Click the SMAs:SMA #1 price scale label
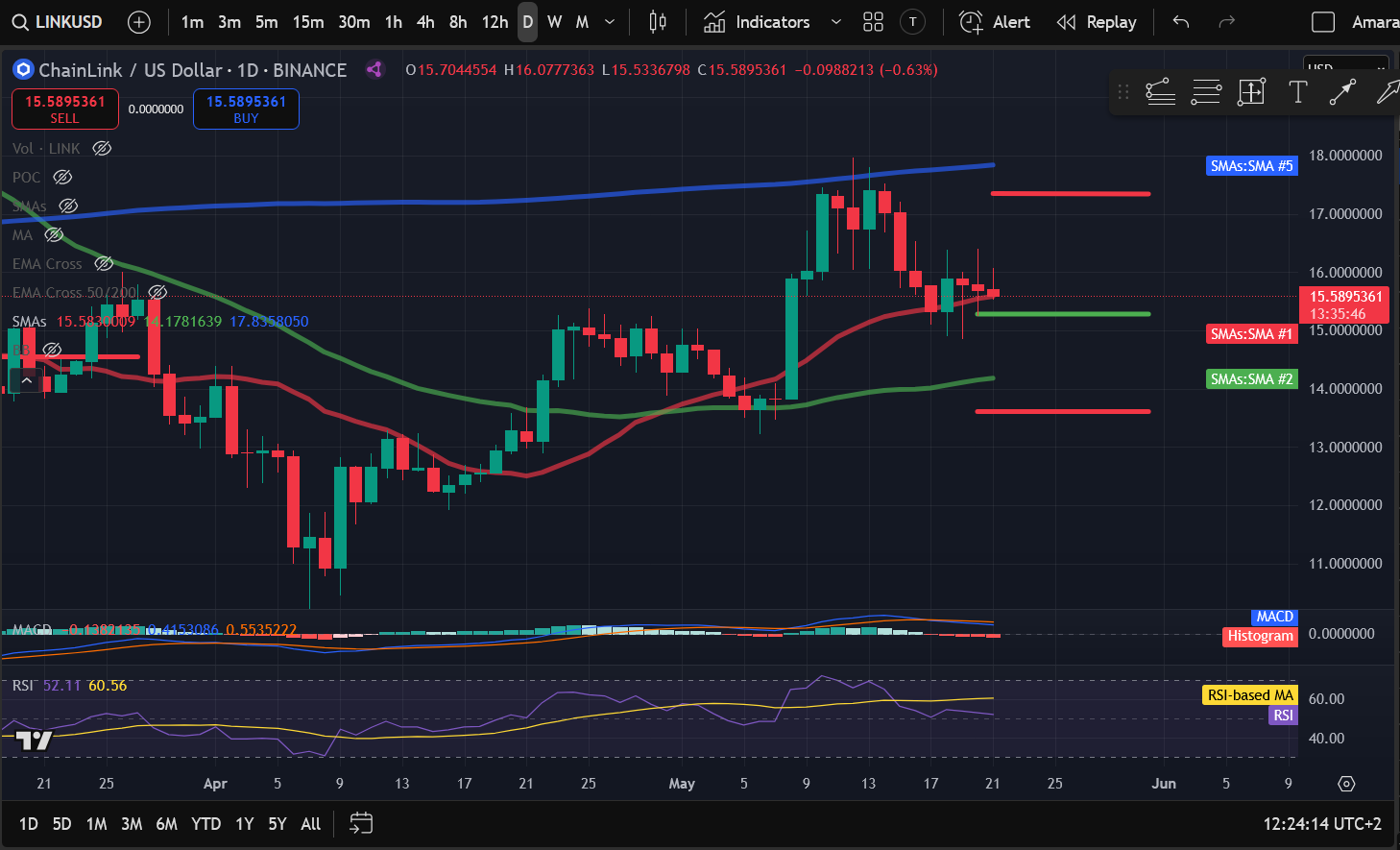This screenshot has width=1400, height=850. tap(1251, 334)
